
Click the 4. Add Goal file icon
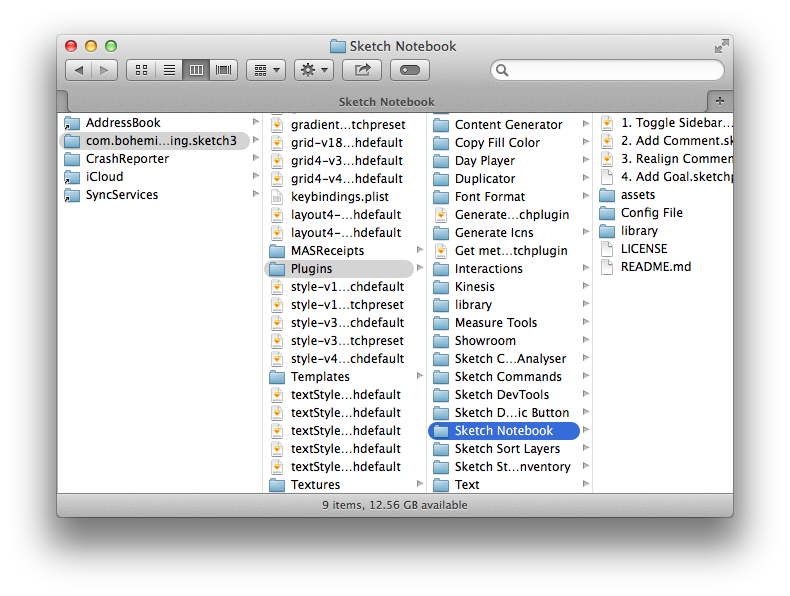[x=607, y=177]
